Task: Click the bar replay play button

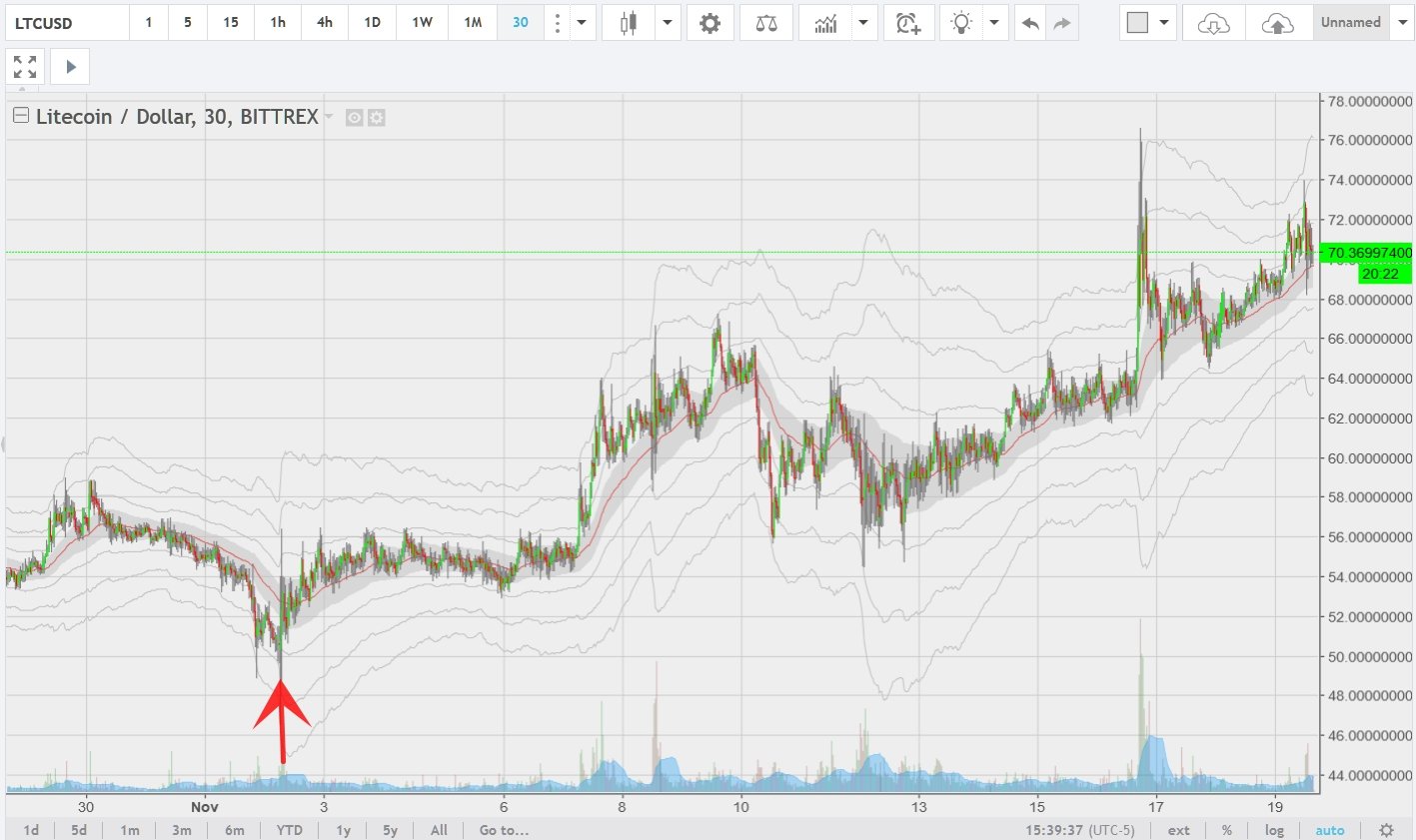Action: [x=70, y=67]
